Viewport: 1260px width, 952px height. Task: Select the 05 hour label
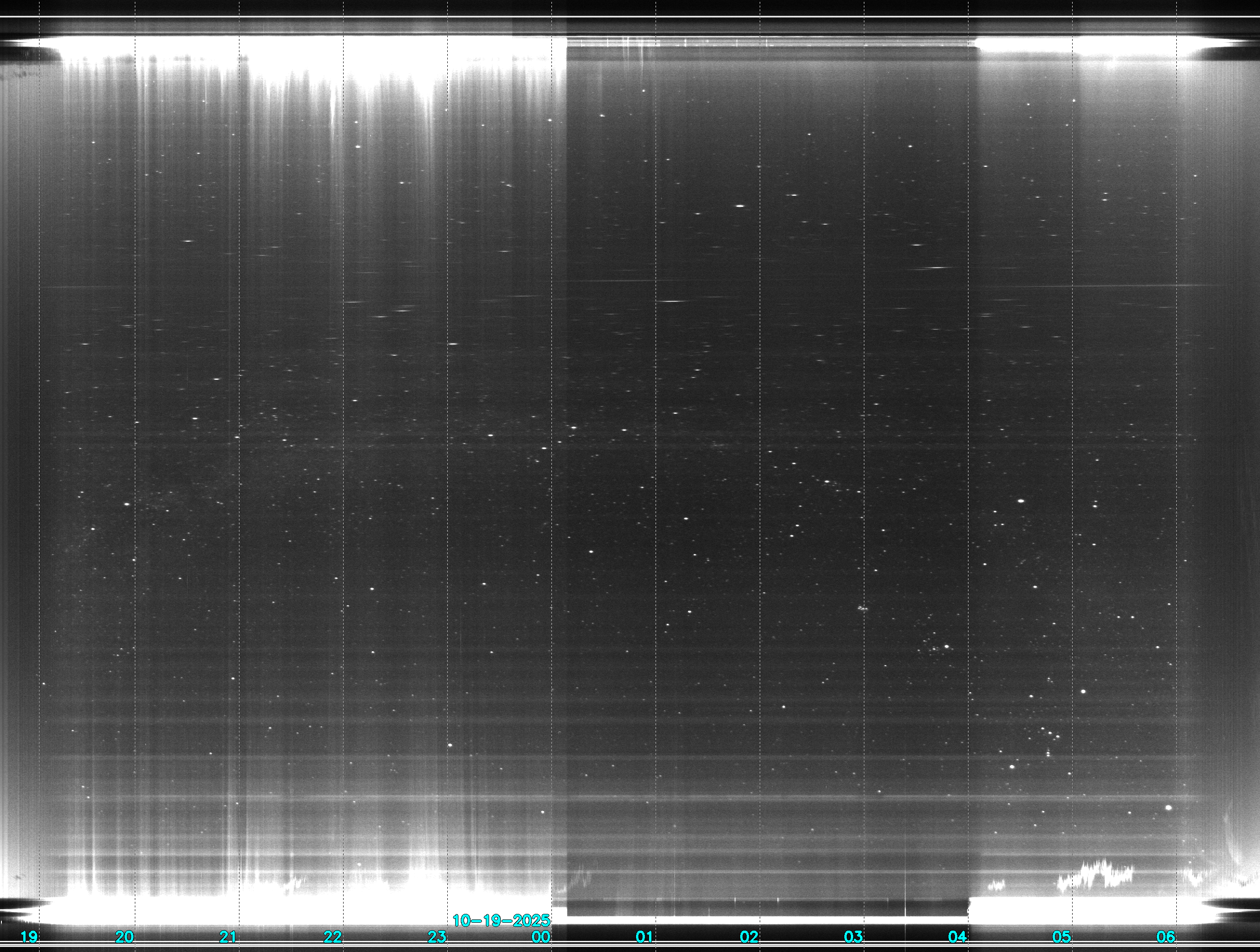coord(1062,937)
